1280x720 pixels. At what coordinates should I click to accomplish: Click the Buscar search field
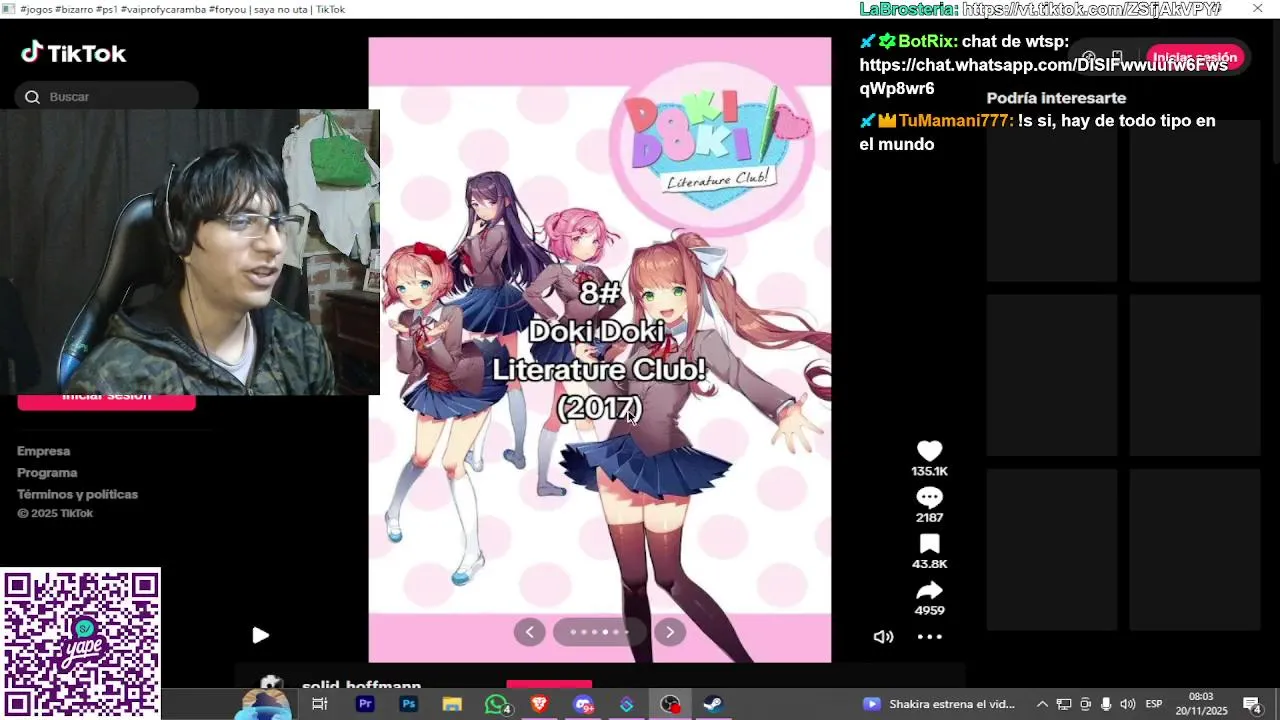pyautogui.click(x=107, y=97)
